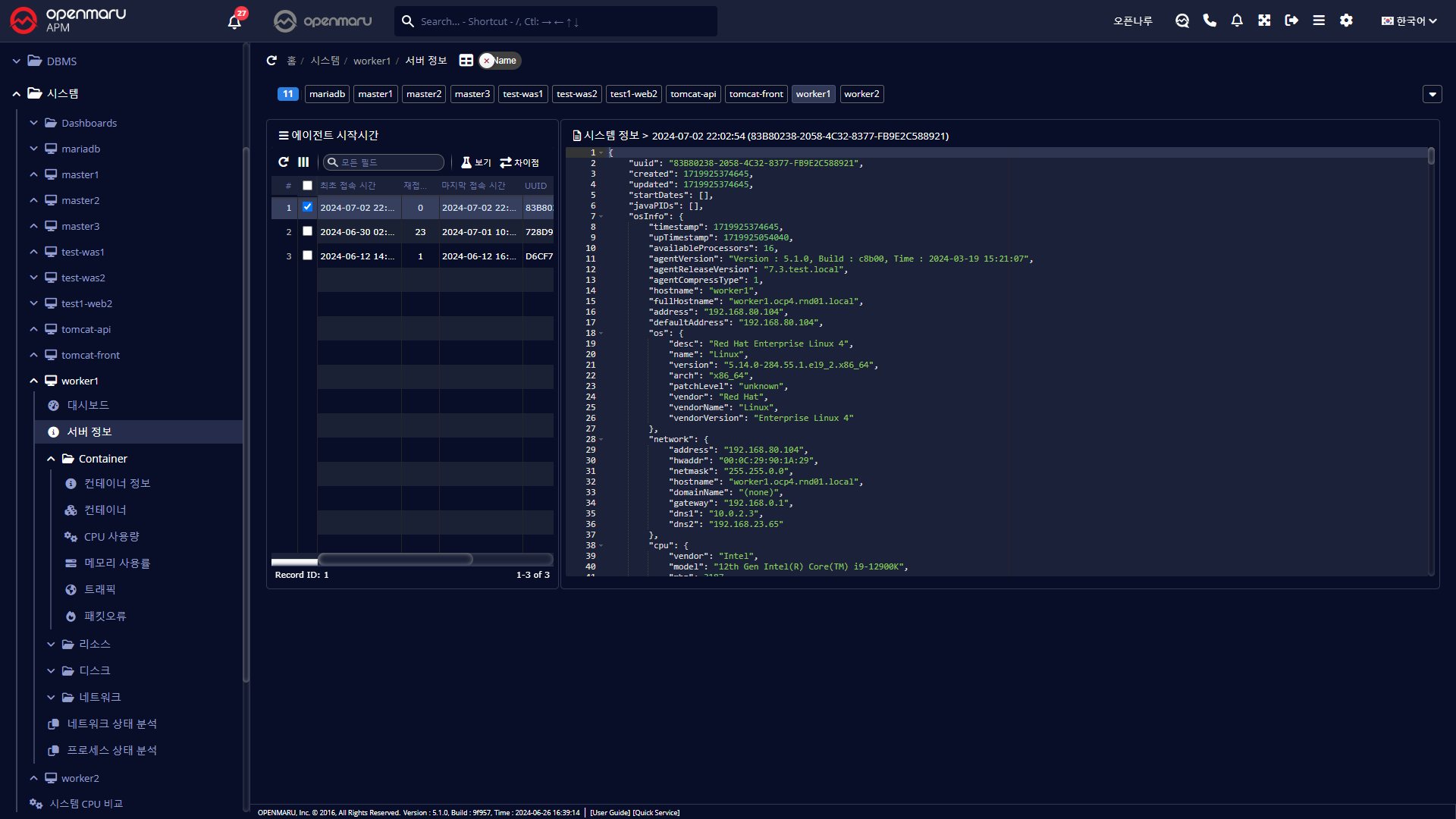Toggle the select-all header checkbox
The width and height of the screenshot is (1456, 819).
[307, 186]
